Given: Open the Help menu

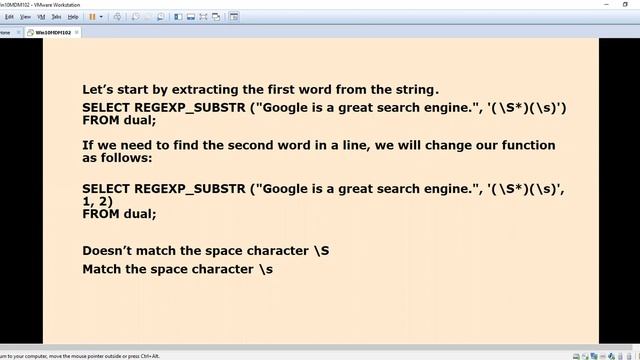Looking at the screenshot, I should [x=73, y=17].
